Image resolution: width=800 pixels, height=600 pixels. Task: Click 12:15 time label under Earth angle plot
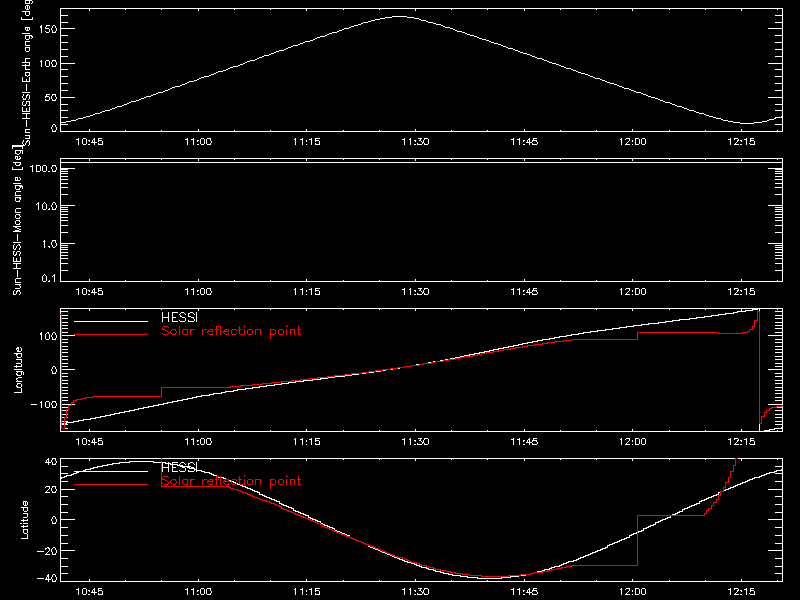tap(741, 141)
